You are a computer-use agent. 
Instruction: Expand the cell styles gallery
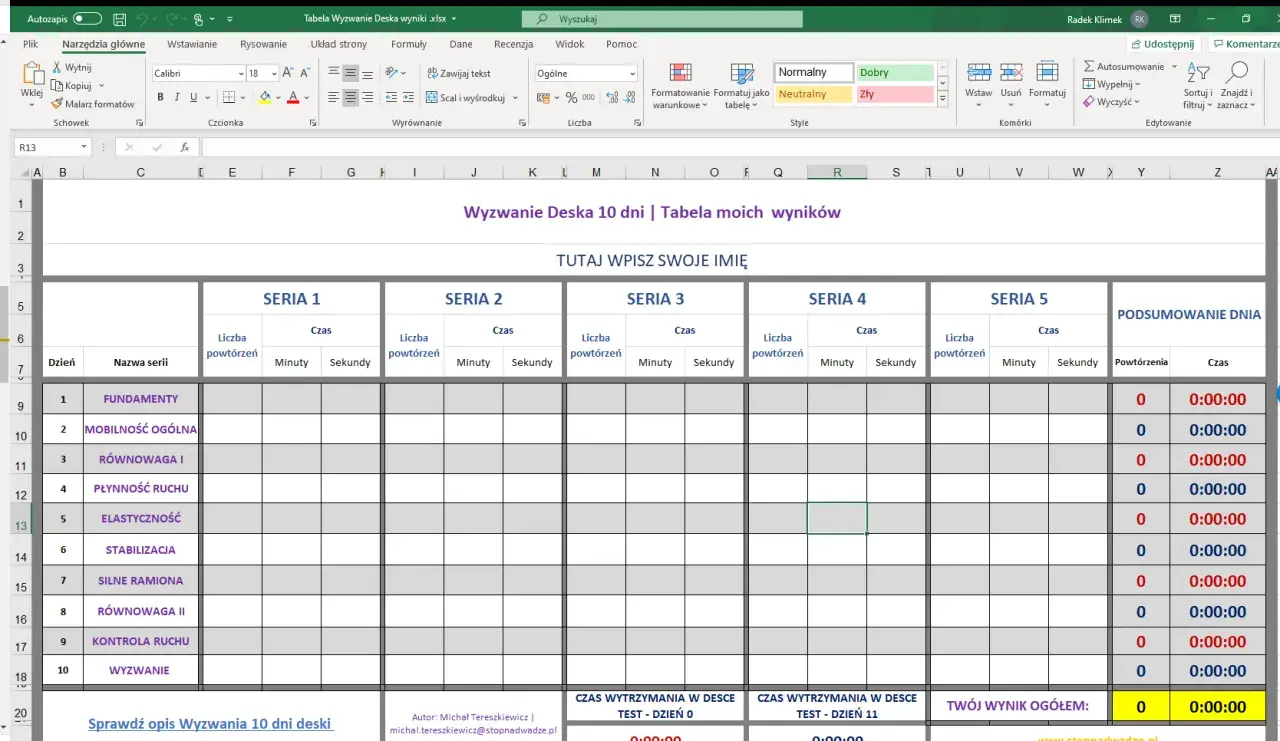[942, 100]
